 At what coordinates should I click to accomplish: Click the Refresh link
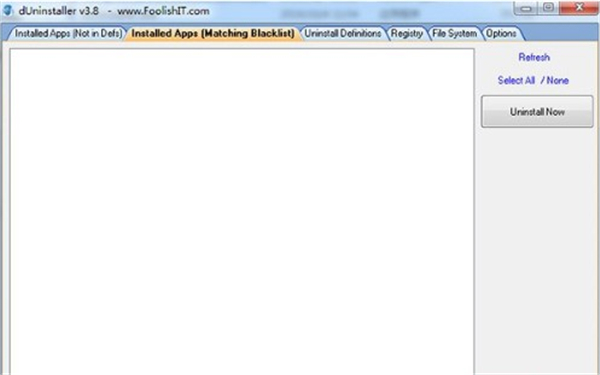point(534,57)
